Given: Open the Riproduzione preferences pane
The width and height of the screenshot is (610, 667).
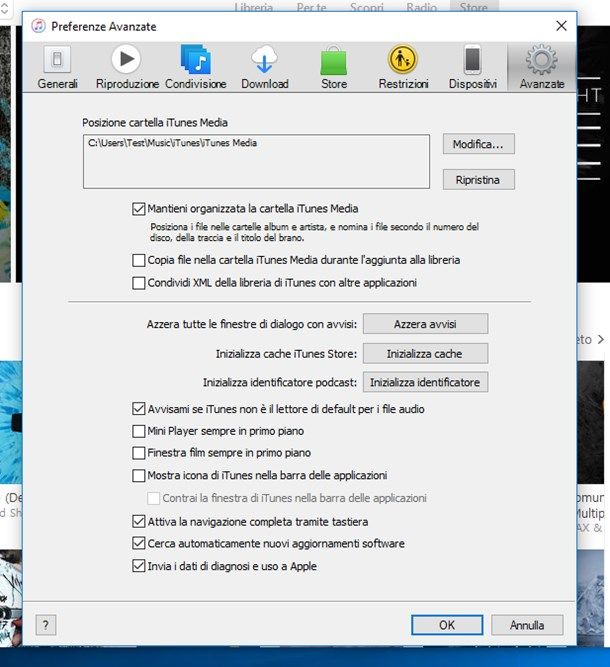Looking at the screenshot, I should [127, 67].
